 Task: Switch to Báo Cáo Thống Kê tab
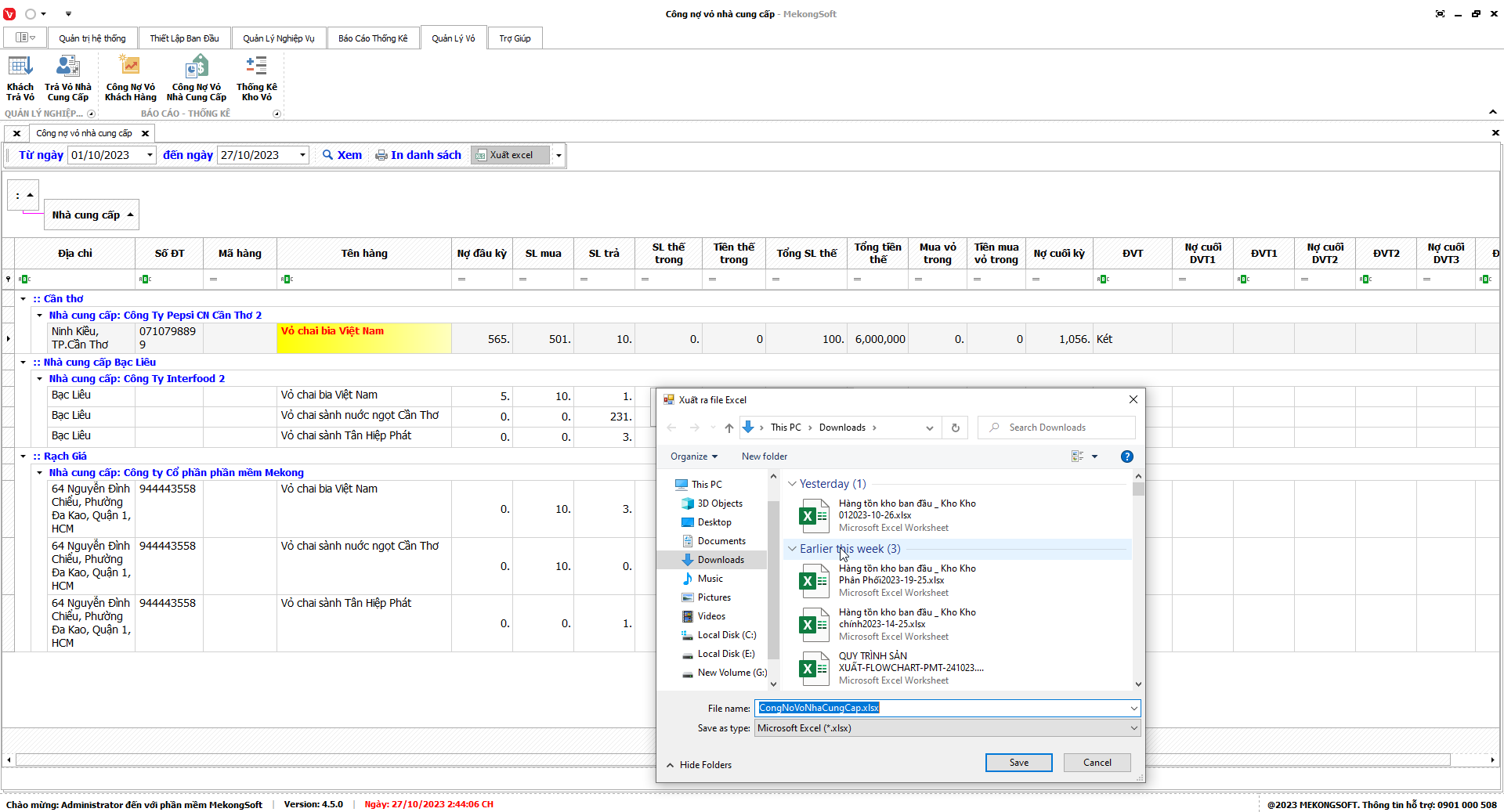pyautogui.click(x=373, y=38)
